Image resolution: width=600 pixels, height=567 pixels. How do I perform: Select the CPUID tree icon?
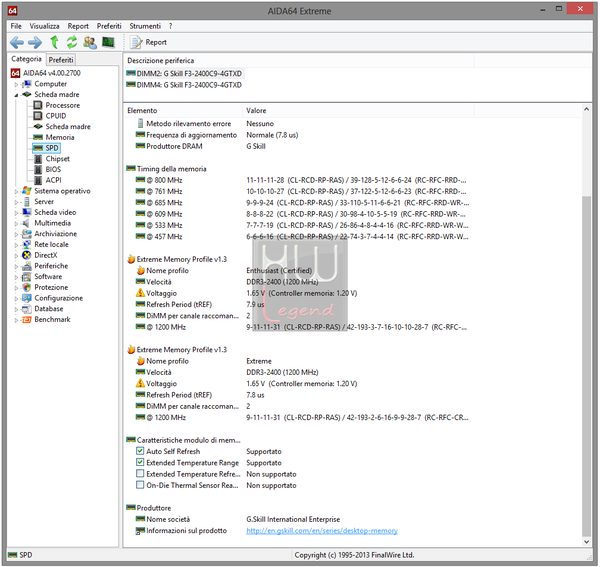pyautogui.click(x=38, y=116)
